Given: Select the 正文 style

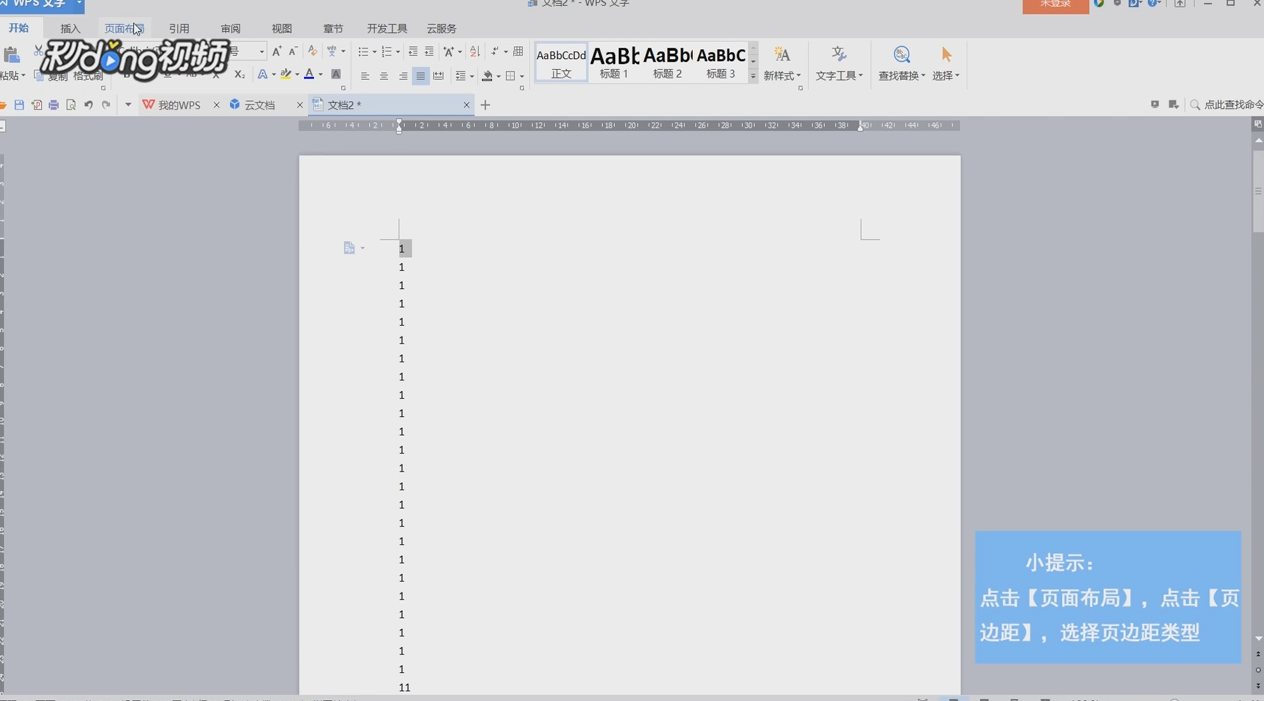Looking at the screenshot, I should coord(561,62).
